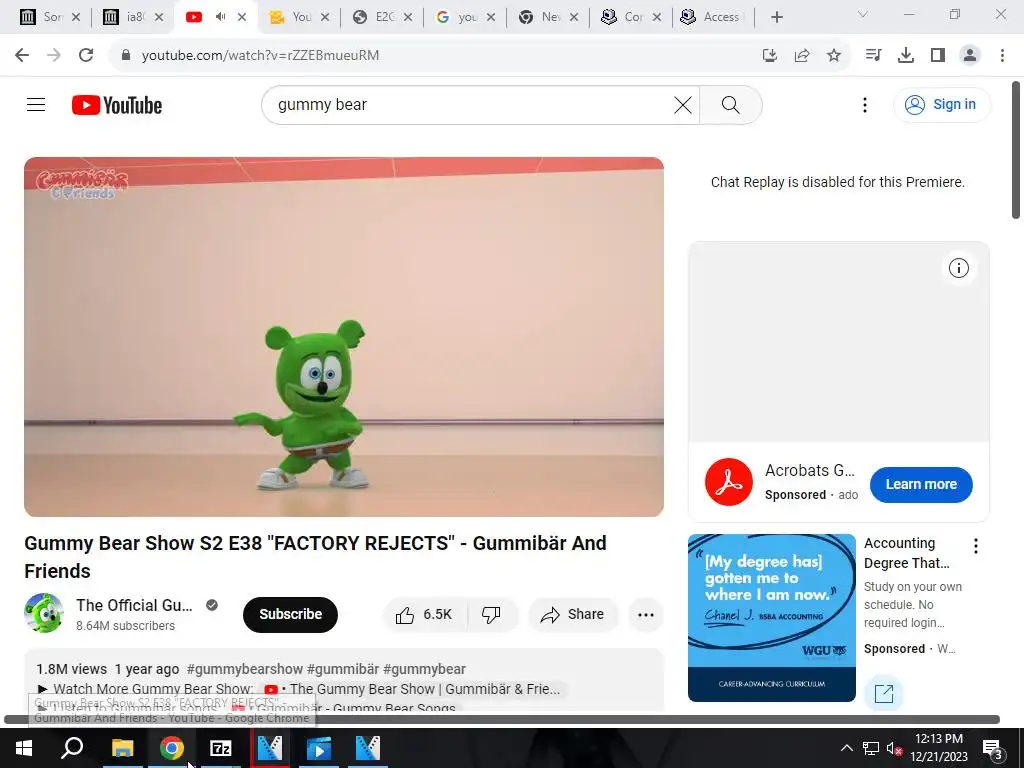
Task: Click the address bar URL
Action: point(260,56)
